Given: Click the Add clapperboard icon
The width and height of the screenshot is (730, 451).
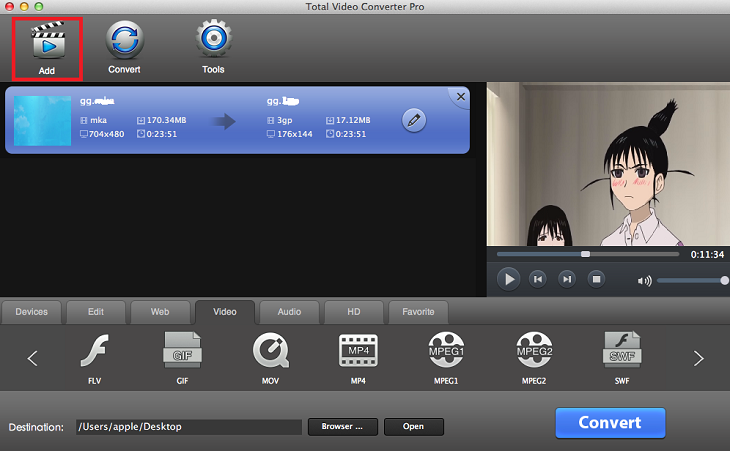Looking at the screenshot, I should click(x=47, y=41).
